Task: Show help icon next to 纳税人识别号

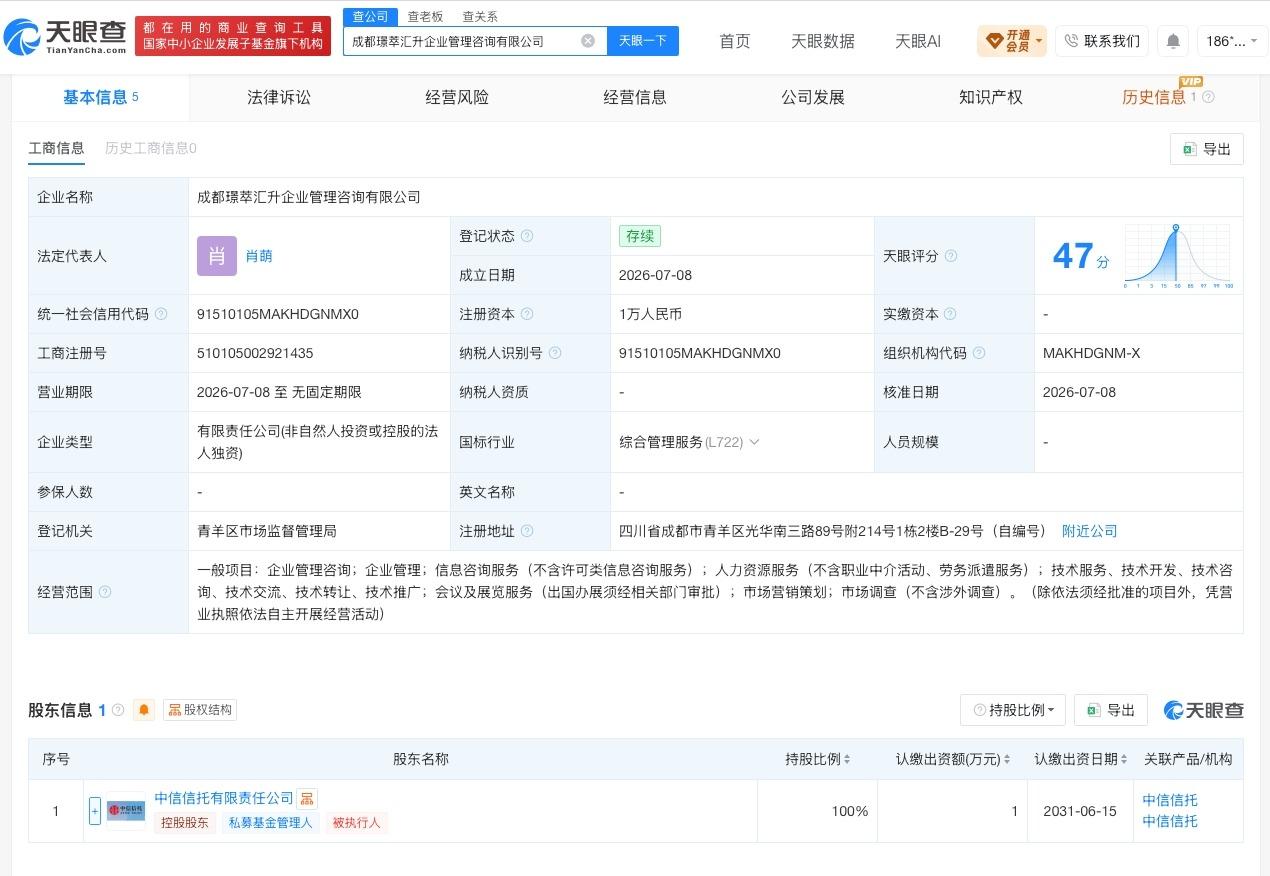Action: coord(555,353)
